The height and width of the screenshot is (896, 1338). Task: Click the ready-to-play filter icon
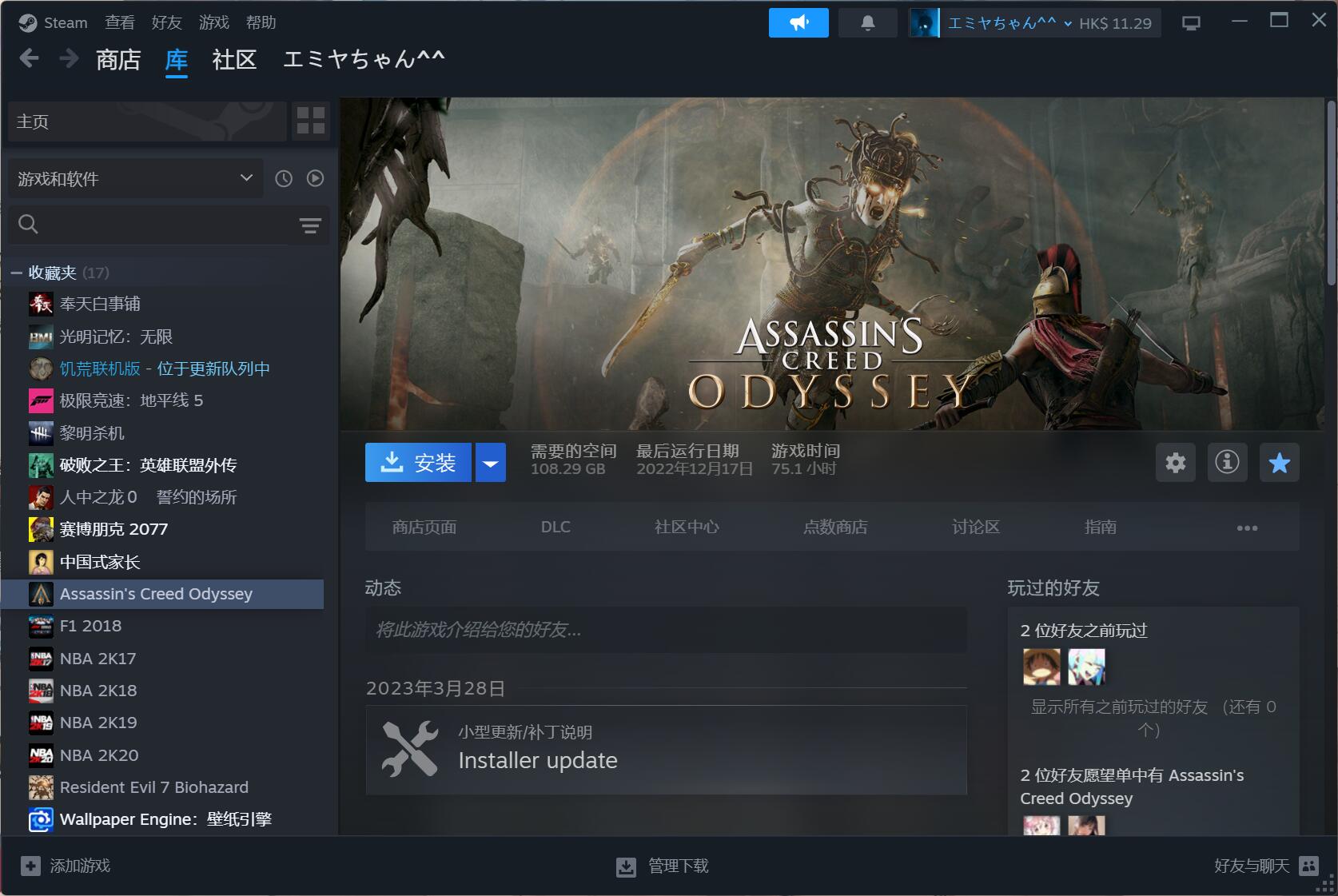pyautogui.click(x=316, y=179)
